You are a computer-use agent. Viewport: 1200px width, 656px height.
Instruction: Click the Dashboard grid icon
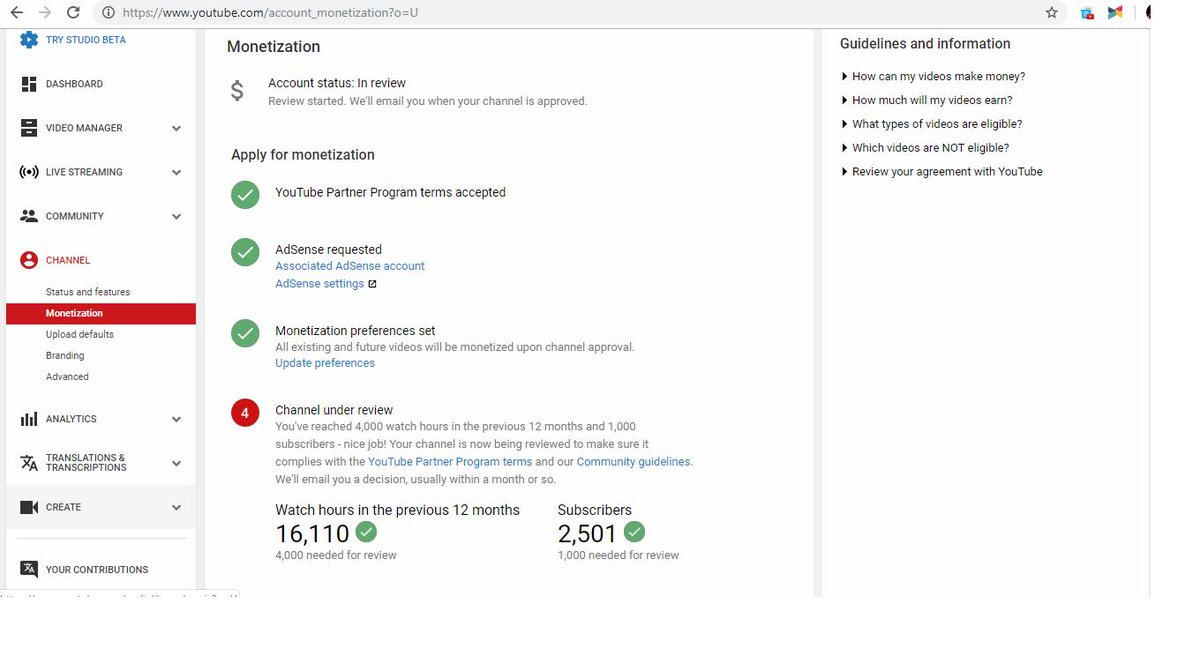[29, 84]
